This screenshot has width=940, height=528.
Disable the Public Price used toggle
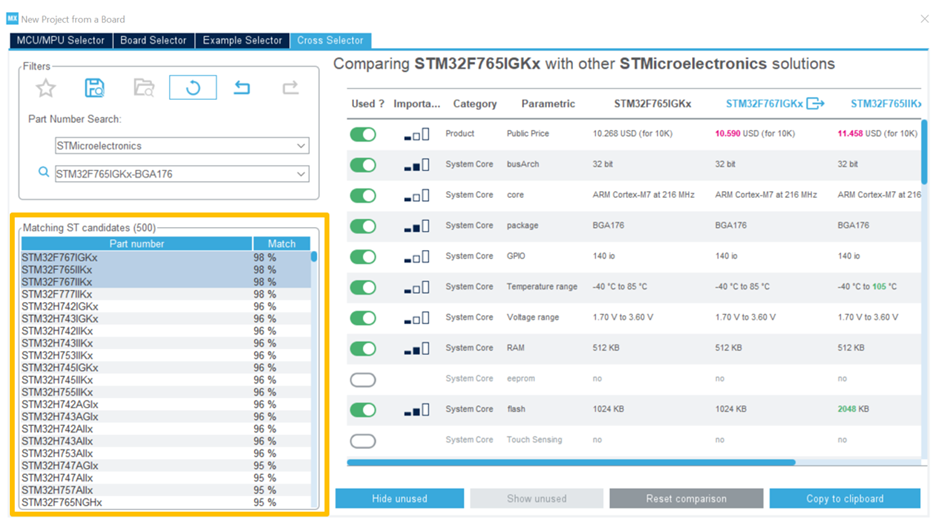pyautogui.click(x=363, y=134)
